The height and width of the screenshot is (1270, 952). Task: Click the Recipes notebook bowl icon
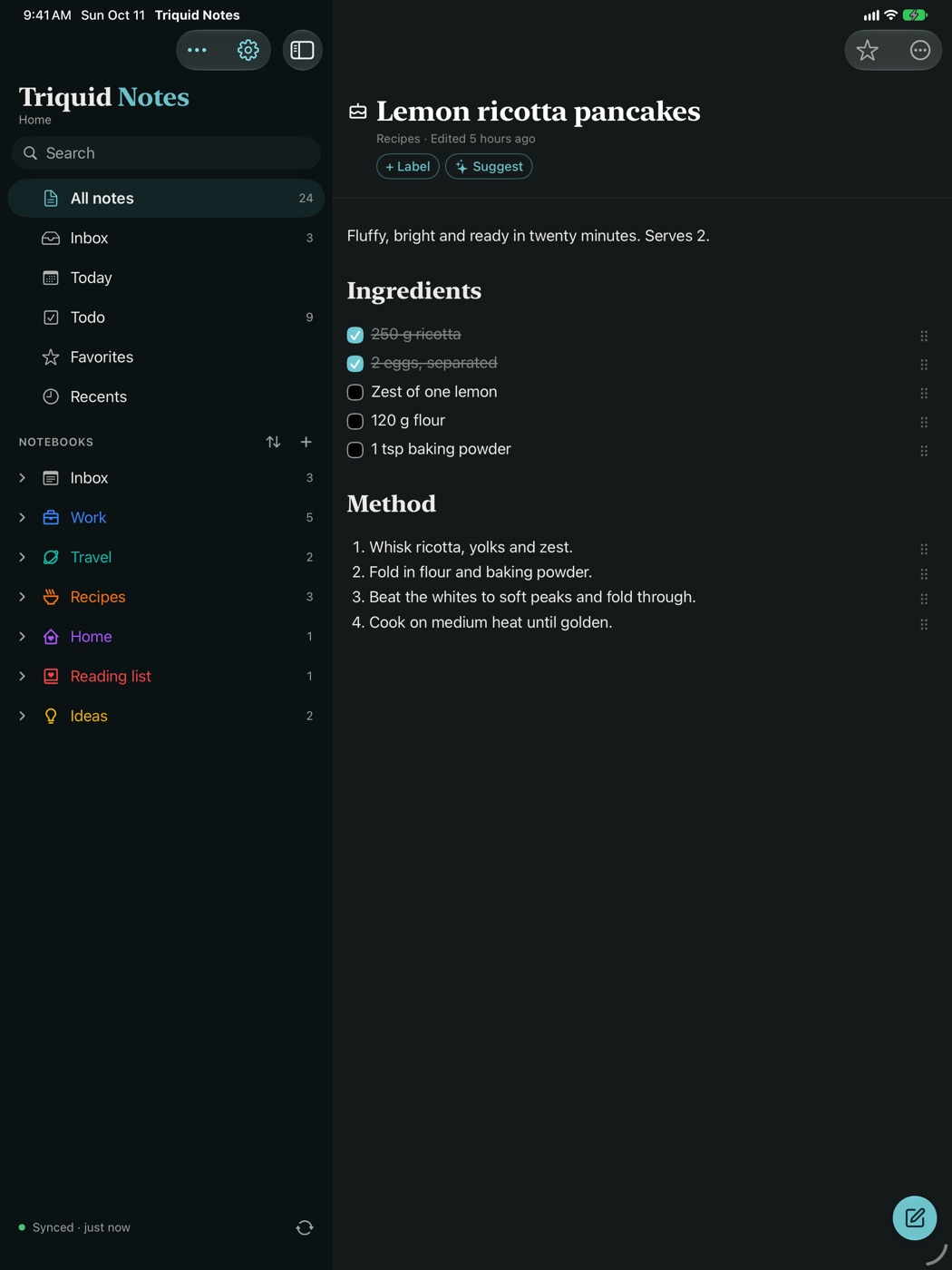(x=51, y=597)
